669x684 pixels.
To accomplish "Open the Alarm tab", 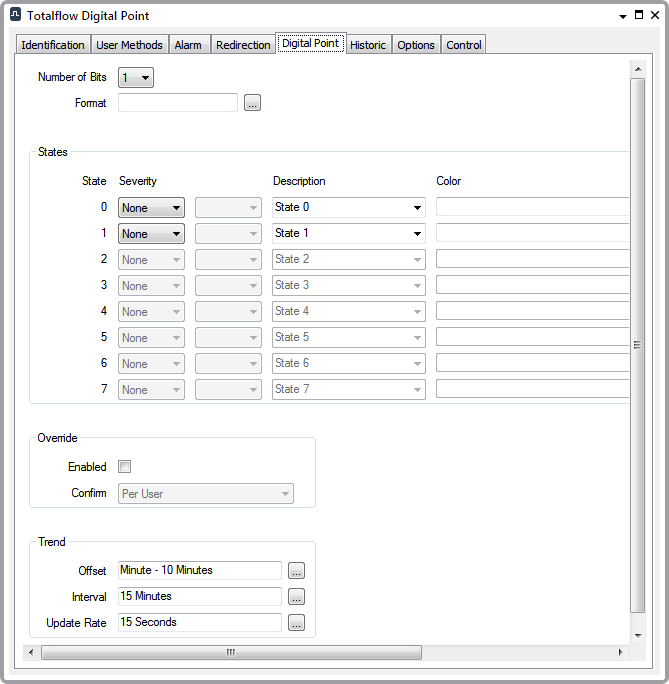I will [x=188, y=45].
